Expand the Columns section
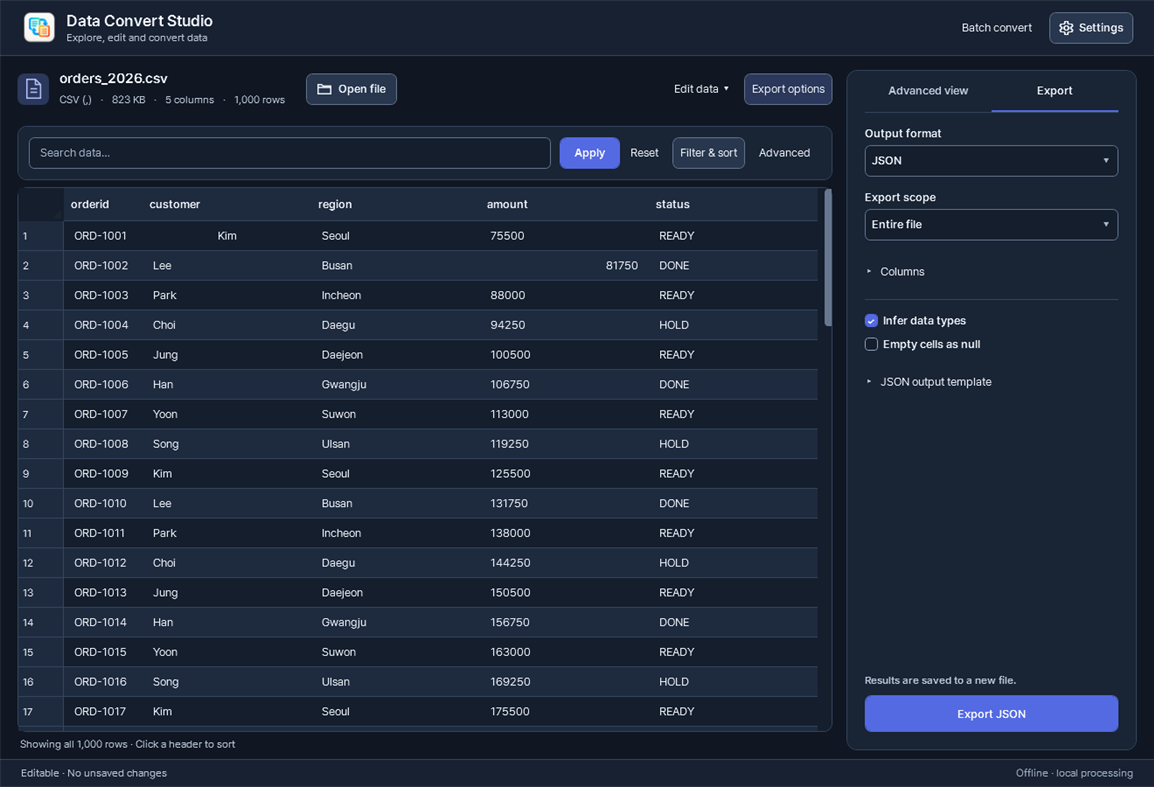Image resolution: width=1154 pixels, height=787 pixels. pyautogui.click(x=896, y=272)
